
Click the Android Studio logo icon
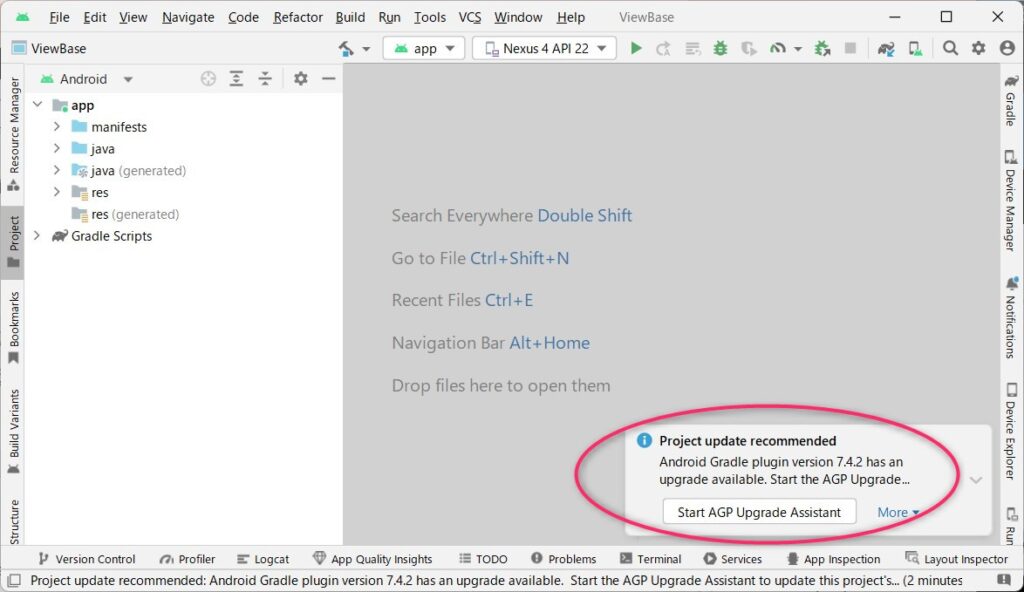pyautogui.click(x=23, y=17)
